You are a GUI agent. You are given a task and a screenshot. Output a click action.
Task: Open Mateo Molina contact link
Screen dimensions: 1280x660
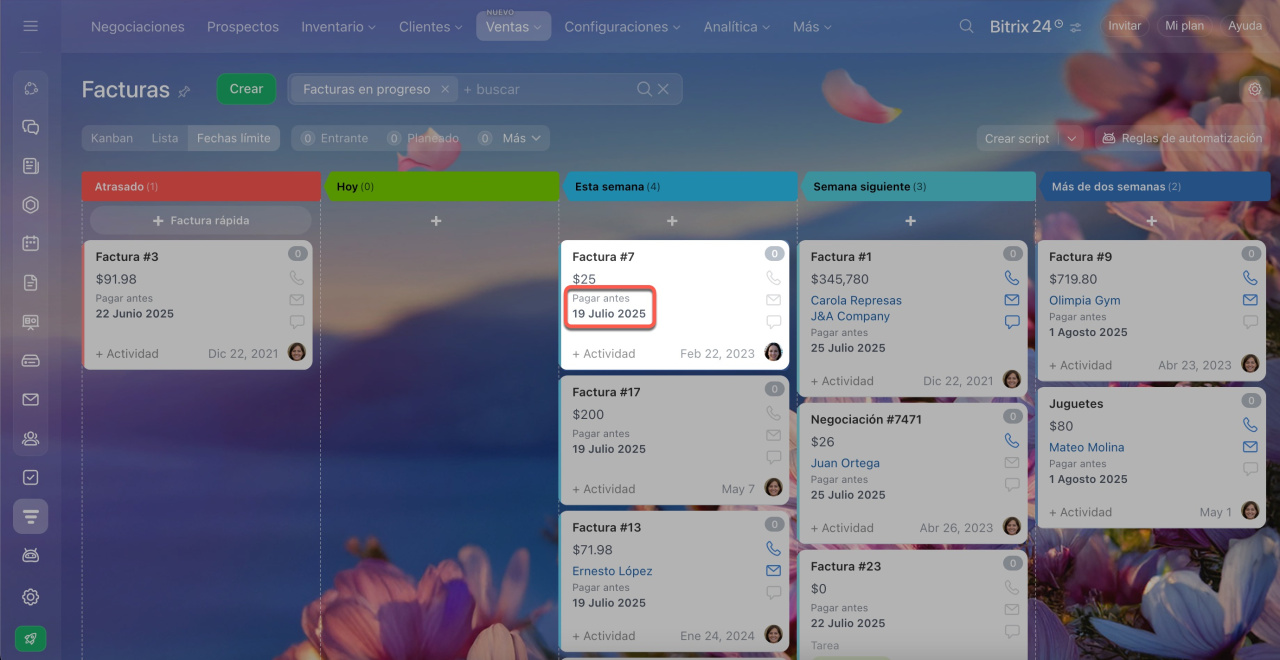click(x=1087, y=447)
